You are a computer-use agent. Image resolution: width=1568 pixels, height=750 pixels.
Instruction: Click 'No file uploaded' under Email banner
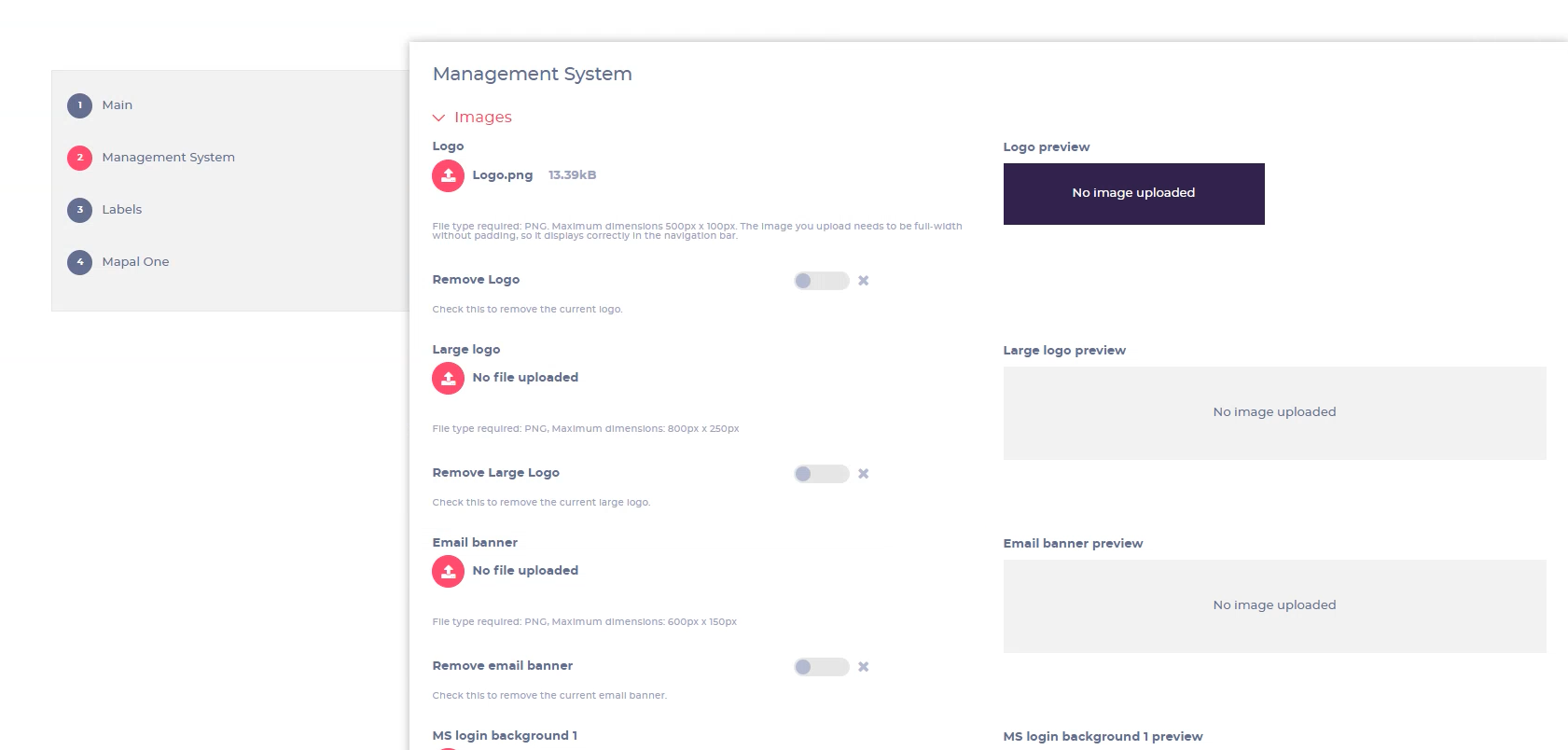tap(525, 571)
